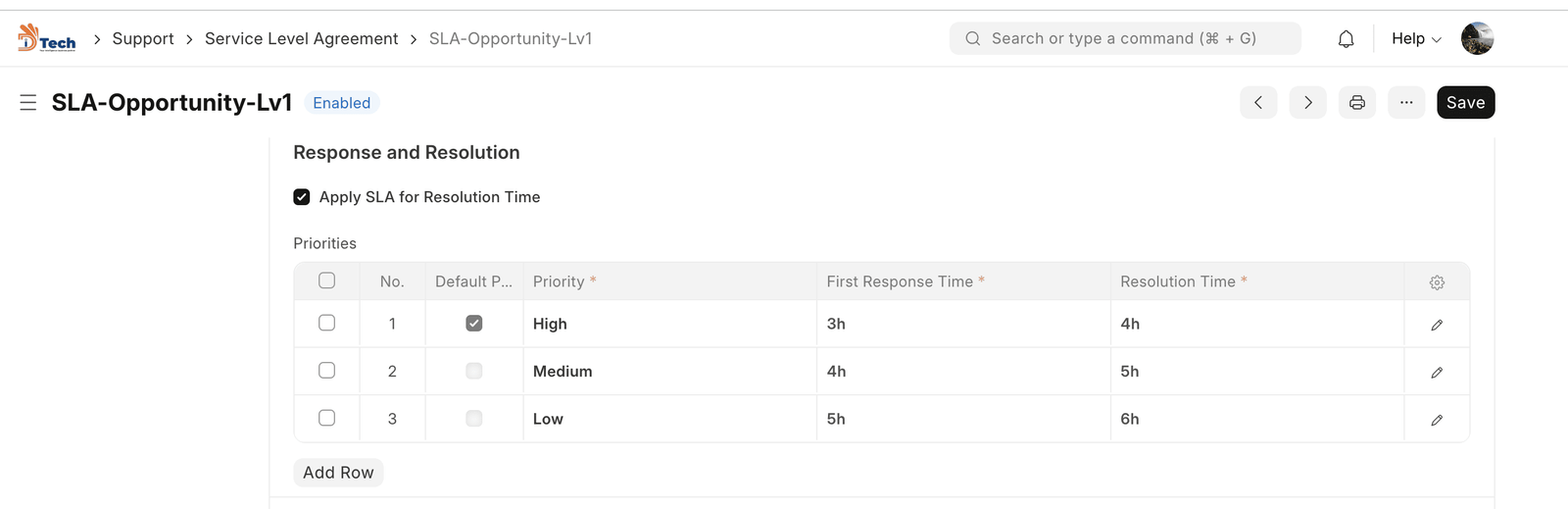Uncheck Apply SLA for Resolution Time

(x=302, y=197)
